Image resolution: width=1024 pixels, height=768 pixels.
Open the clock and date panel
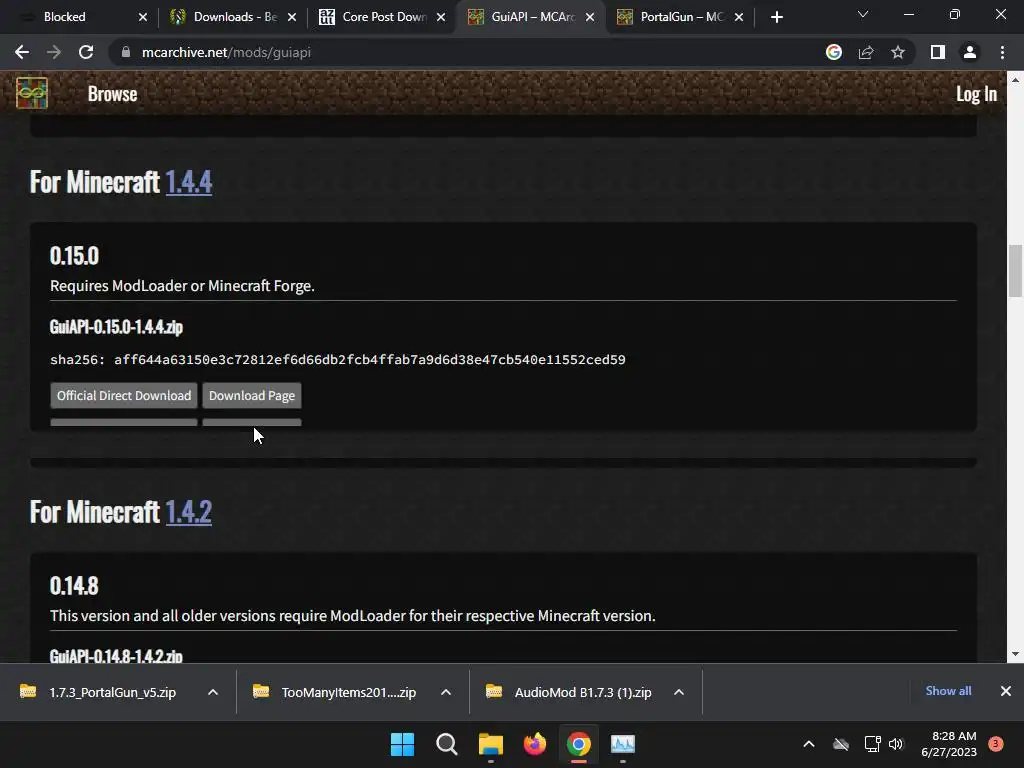[x=949, y=744]
